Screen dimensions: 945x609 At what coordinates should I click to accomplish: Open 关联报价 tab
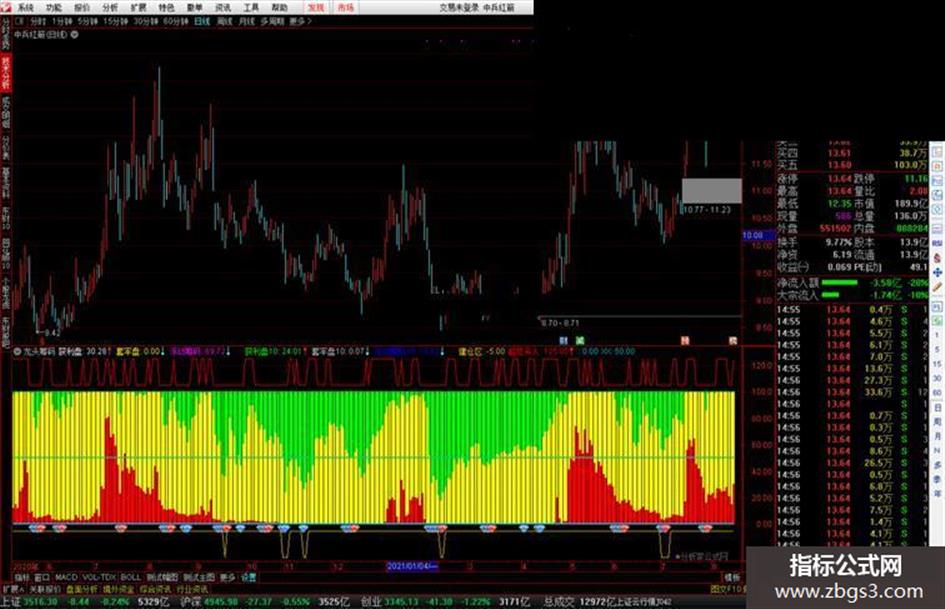click(45, 589)
